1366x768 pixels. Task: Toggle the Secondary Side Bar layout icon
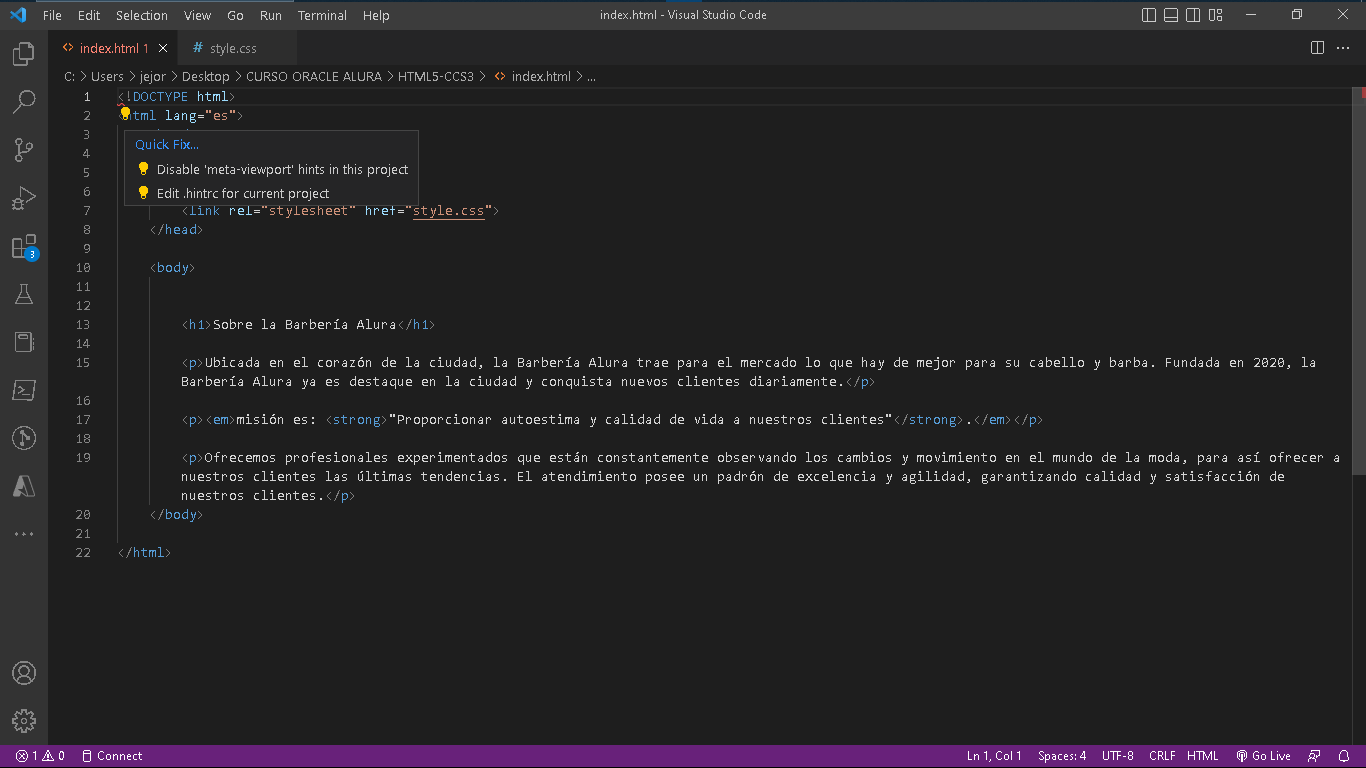click(x=1193, y=15)
